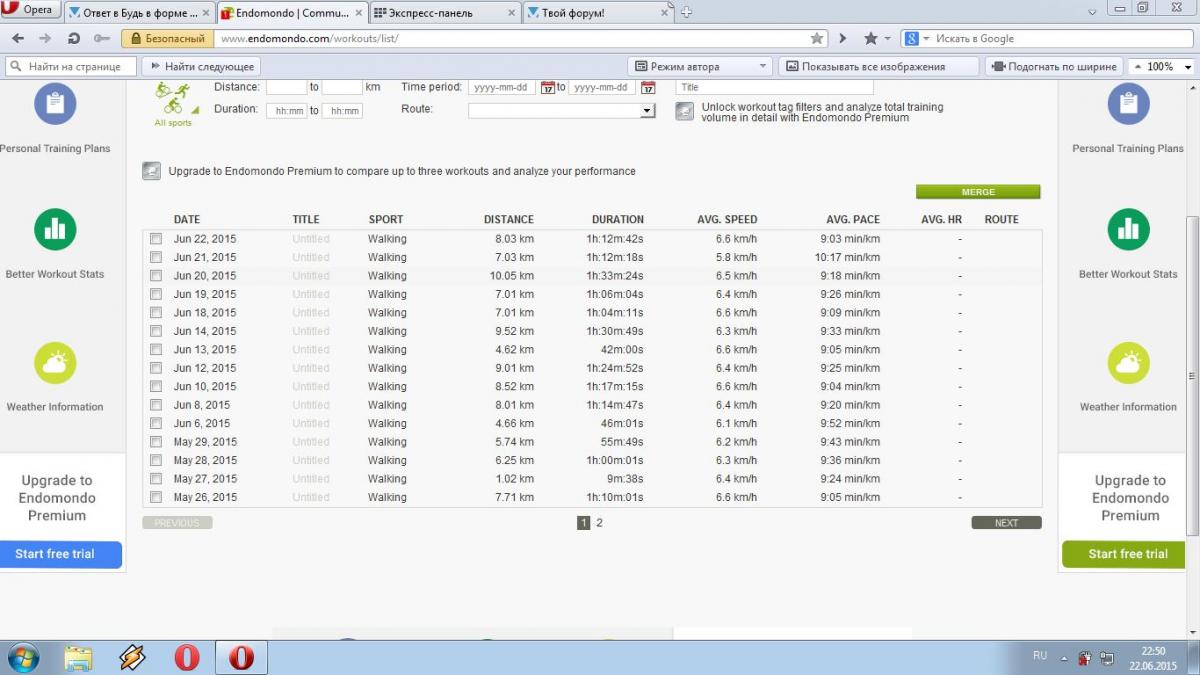This screenshot has width=1200, height=675.
Task: Click the left Better Workout Stats icon
Action: (x=55, y=230)
